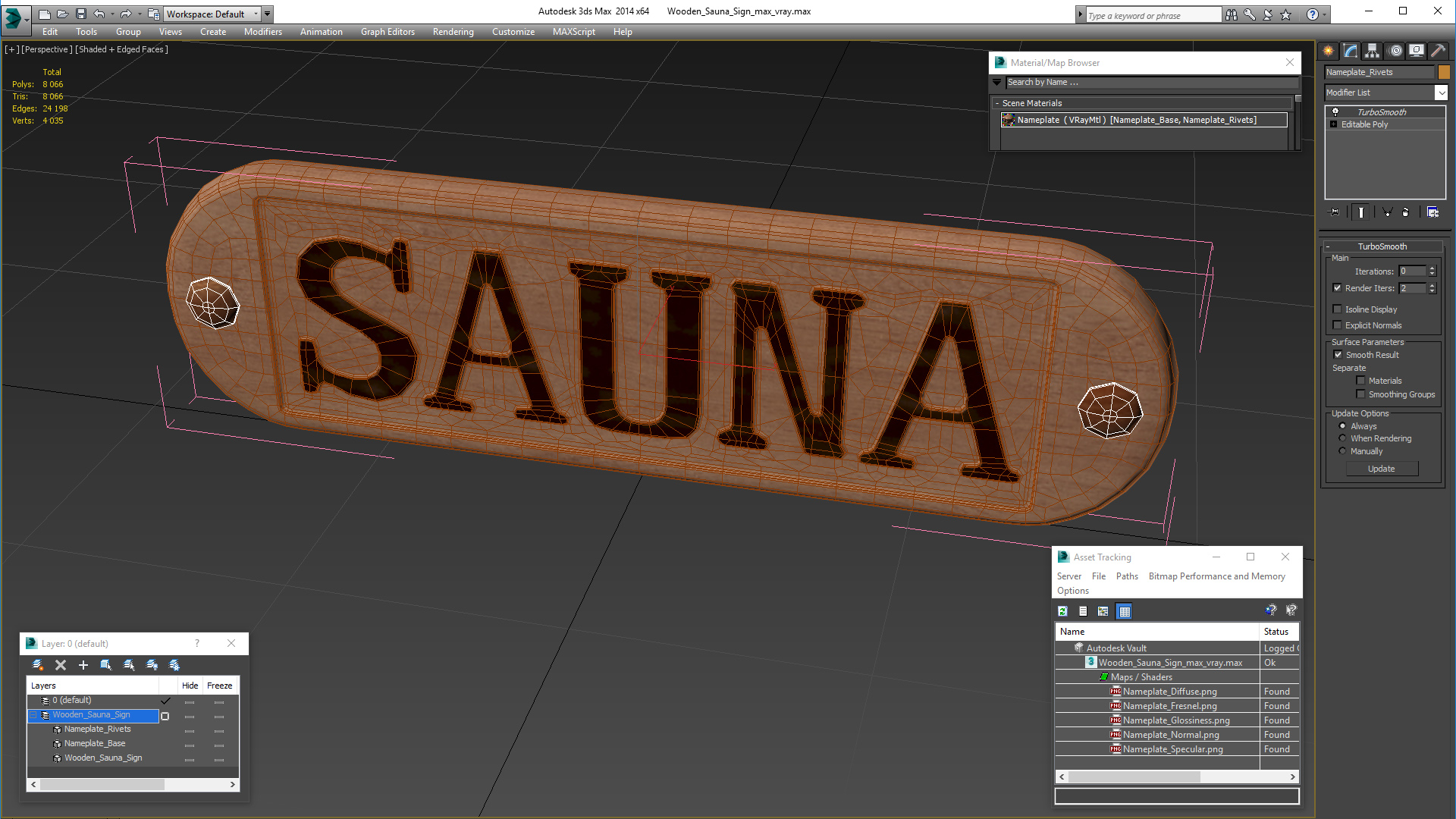Increase the Iterations spinner value
Screen dimensions: 1456x819
(1432, 268)
